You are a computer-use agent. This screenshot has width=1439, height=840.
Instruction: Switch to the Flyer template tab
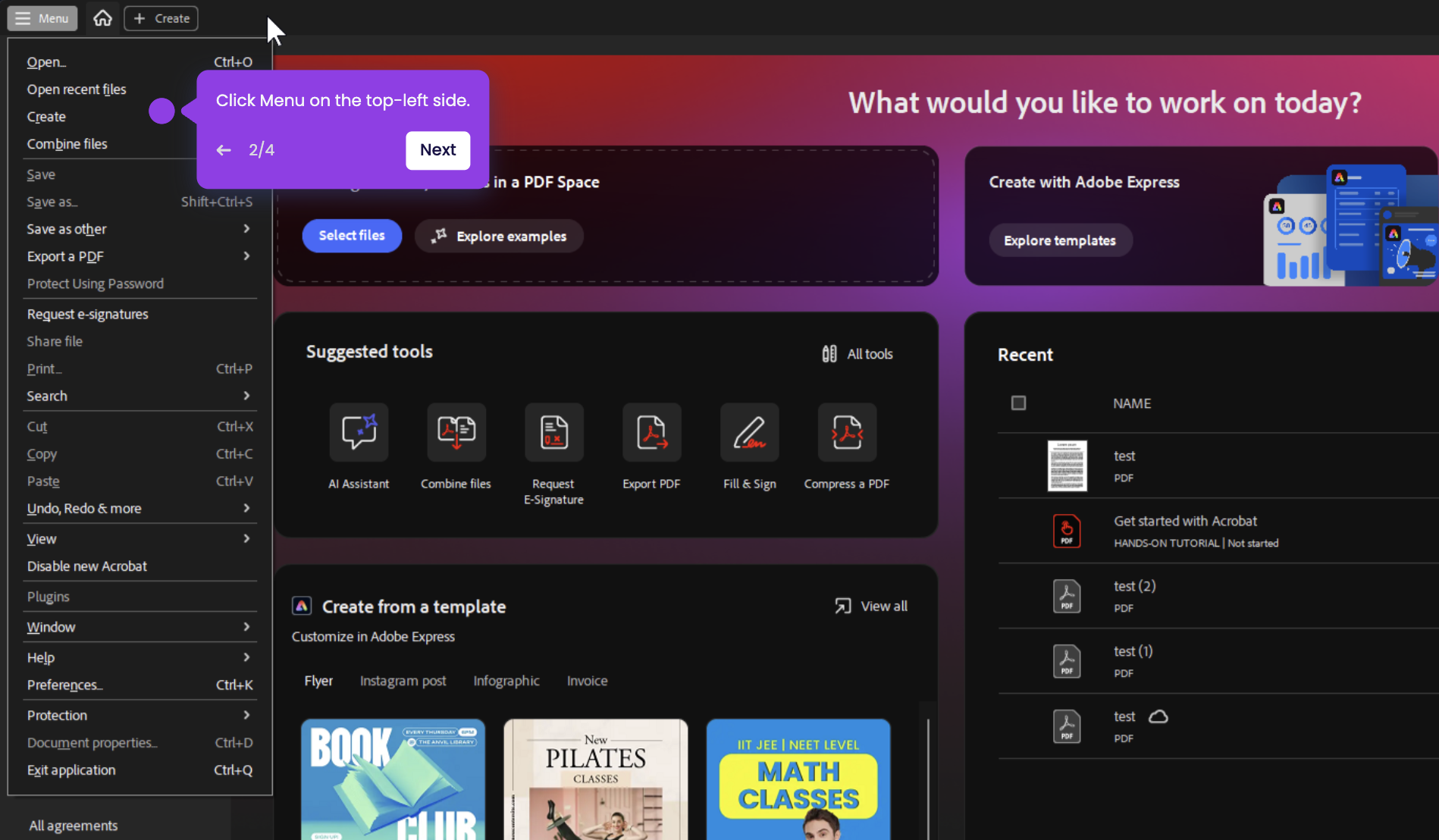pyautogui.click(x=318, y=681)
